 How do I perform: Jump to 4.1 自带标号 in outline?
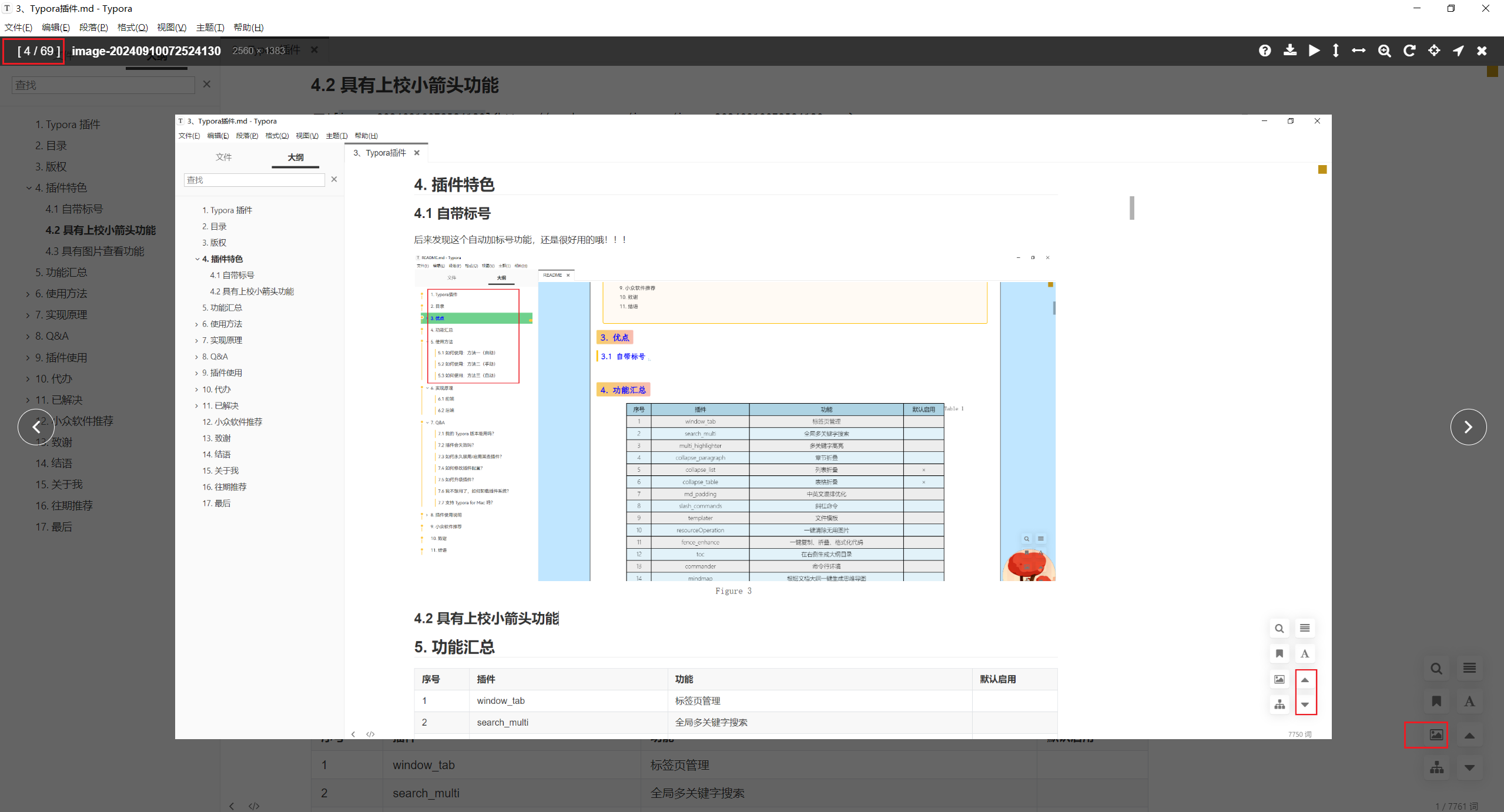[74, 209]
